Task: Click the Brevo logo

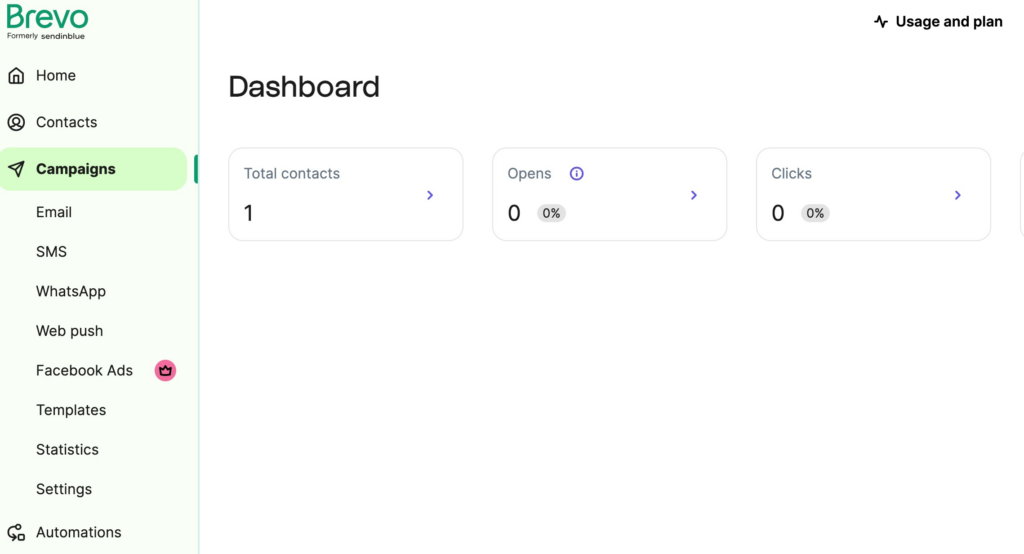Action: pos(47,17)
